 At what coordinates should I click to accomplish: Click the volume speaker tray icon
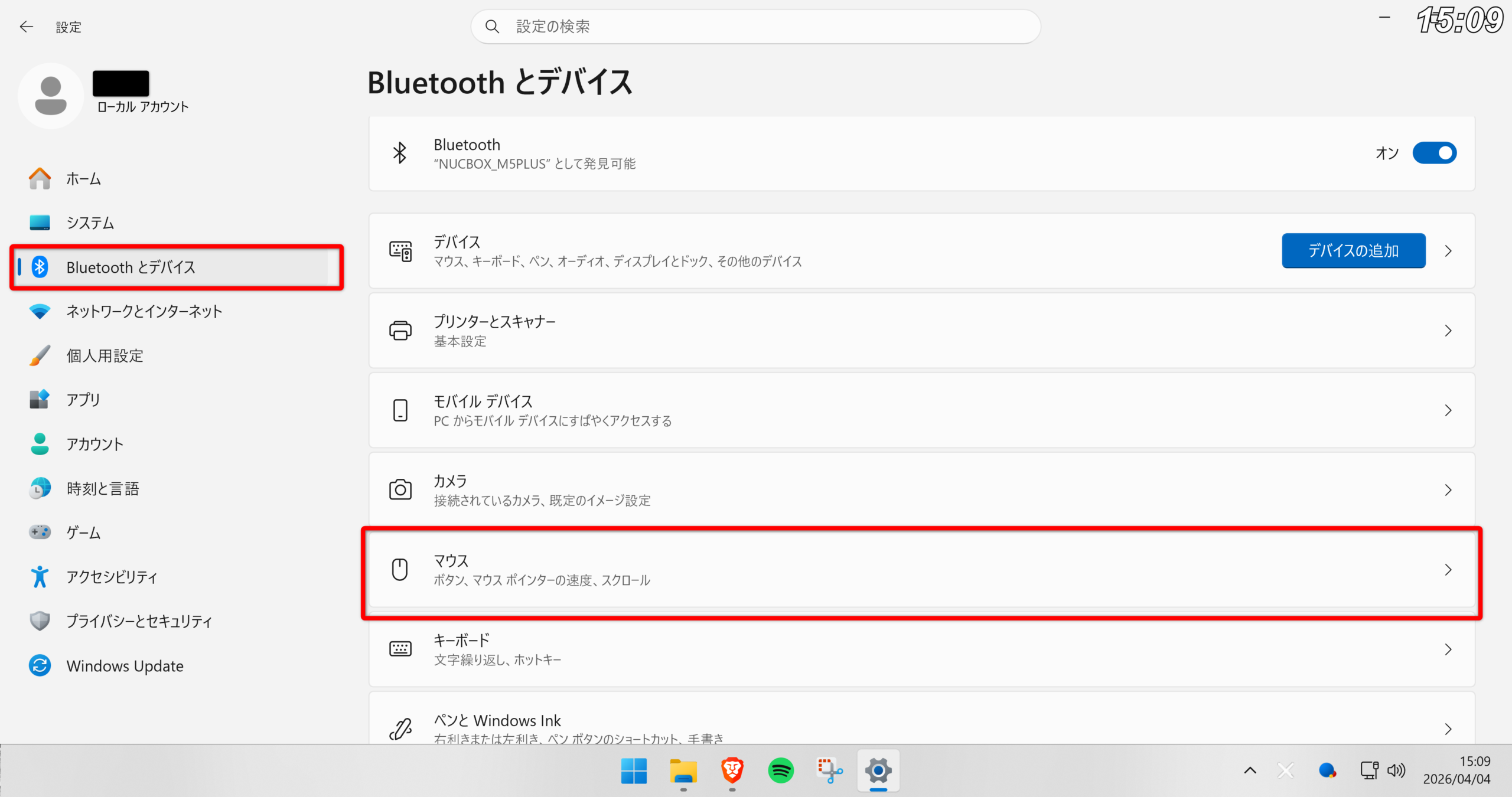point(1396,770)
